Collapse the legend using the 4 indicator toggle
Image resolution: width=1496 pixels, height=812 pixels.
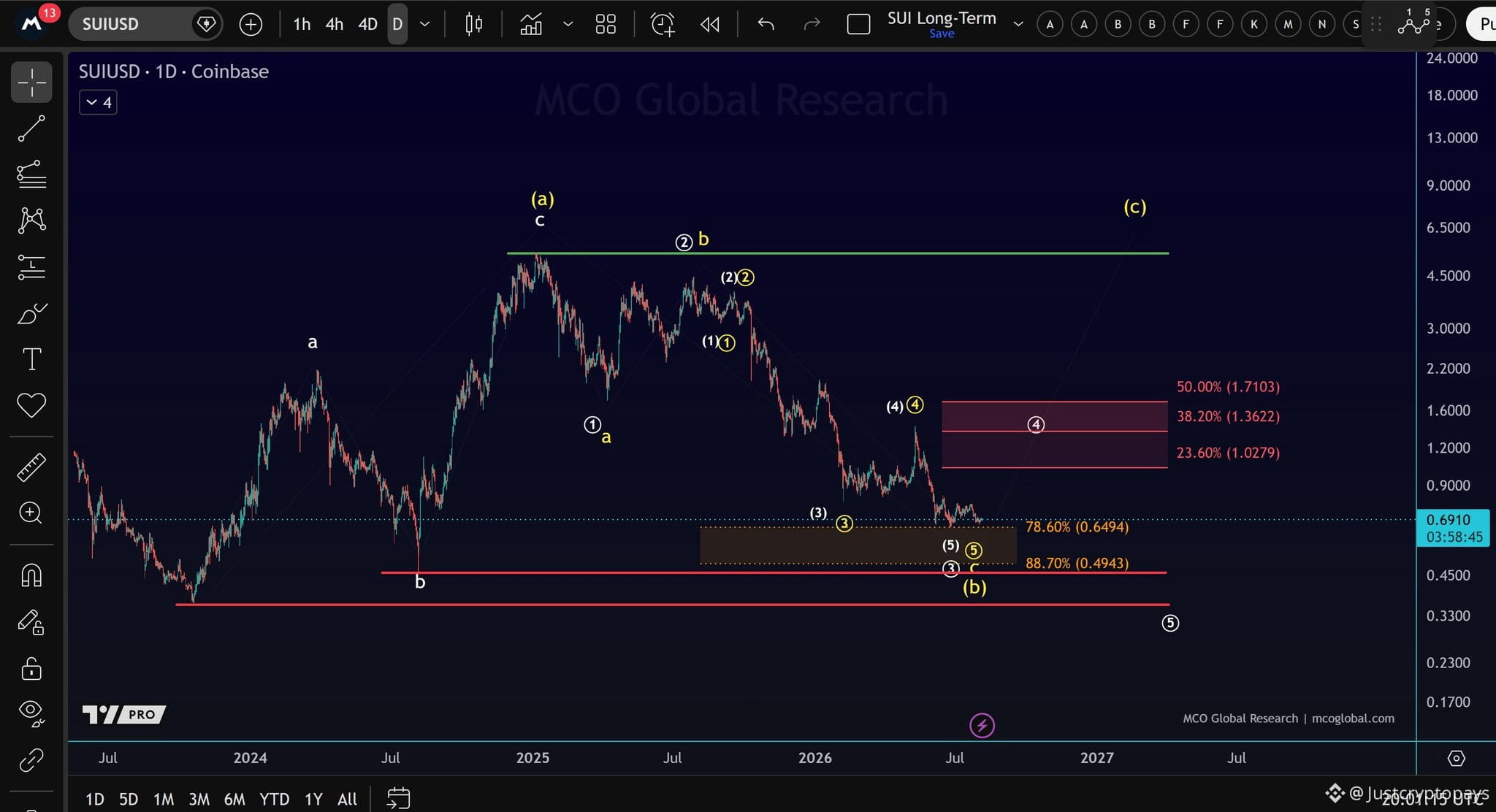point(98,102)
